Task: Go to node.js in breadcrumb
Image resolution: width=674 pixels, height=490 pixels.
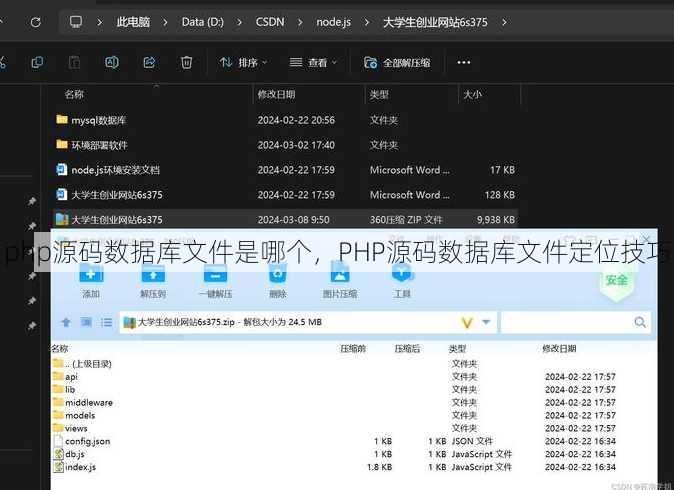Action: (x=334, y=22)
